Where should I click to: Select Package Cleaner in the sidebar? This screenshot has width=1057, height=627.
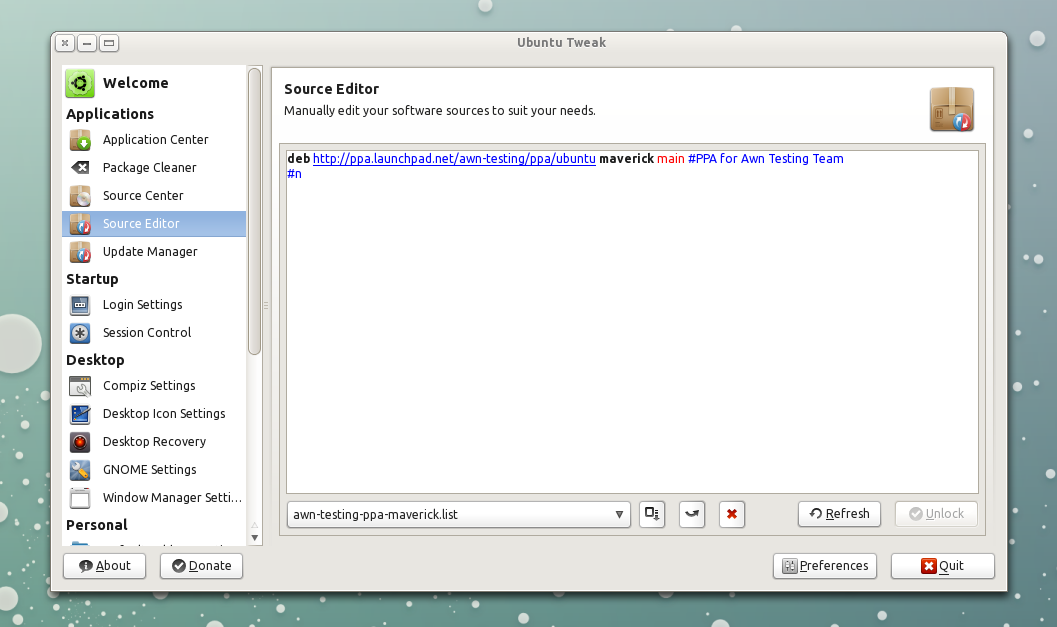pos(154,167)
